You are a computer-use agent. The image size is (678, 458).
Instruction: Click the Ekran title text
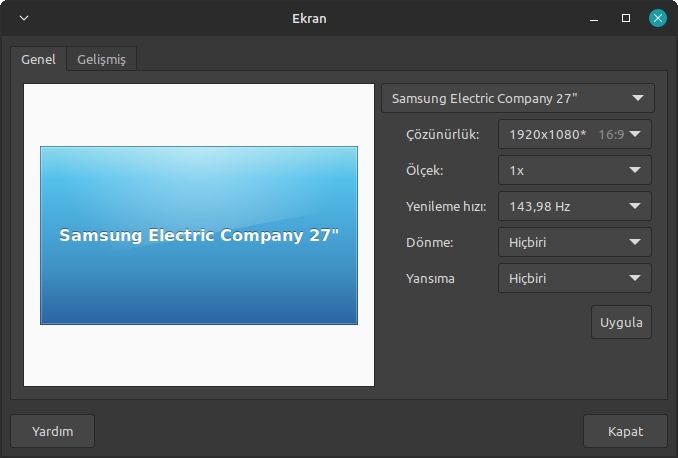pos(309,19)
